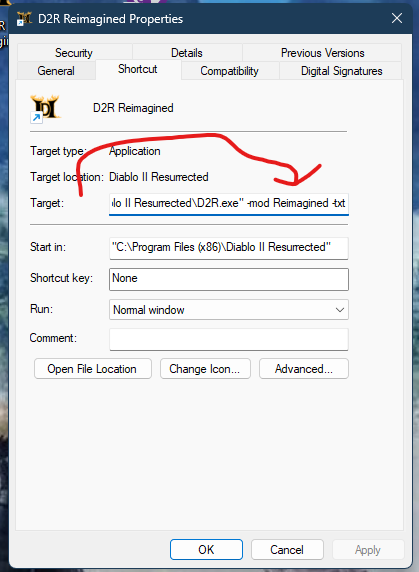Click the large D2R Reimagined shortcut icon
The width and height of the screenshot is (419, 572).
pos(45,108)
